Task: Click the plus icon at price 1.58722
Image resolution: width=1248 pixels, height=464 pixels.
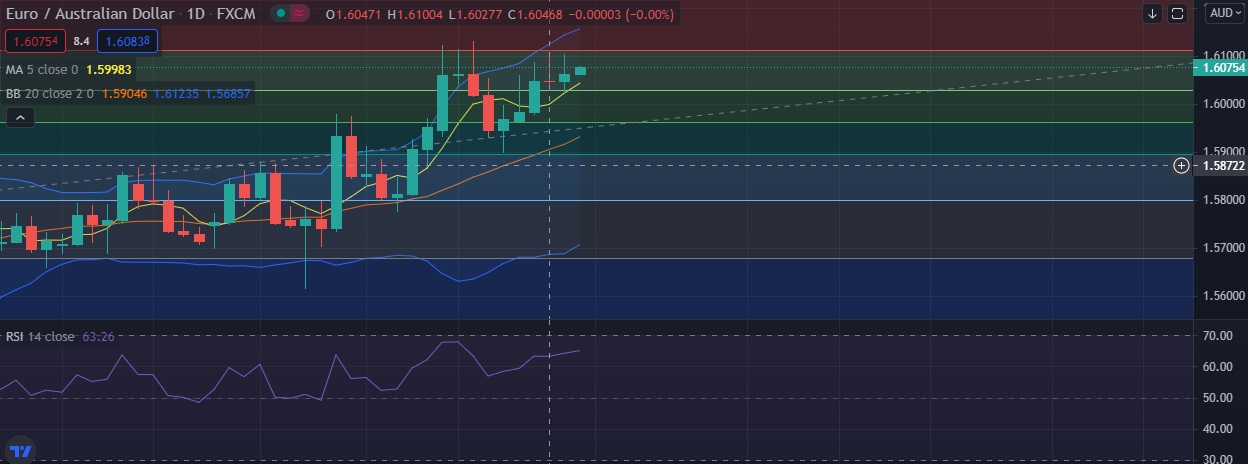Action: click(1181, 165)
